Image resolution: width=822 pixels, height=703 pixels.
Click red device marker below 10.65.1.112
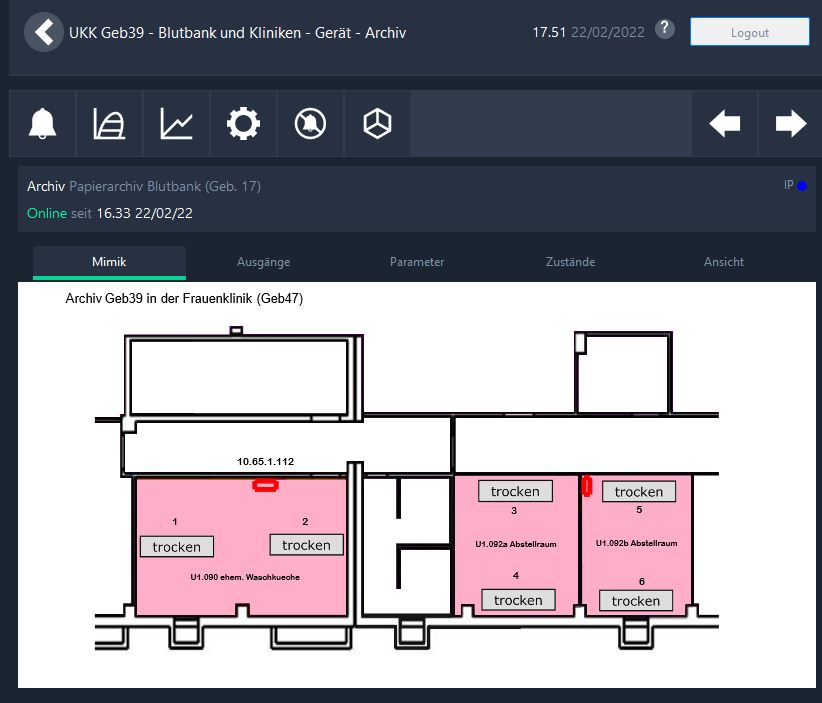click(265, 486)
